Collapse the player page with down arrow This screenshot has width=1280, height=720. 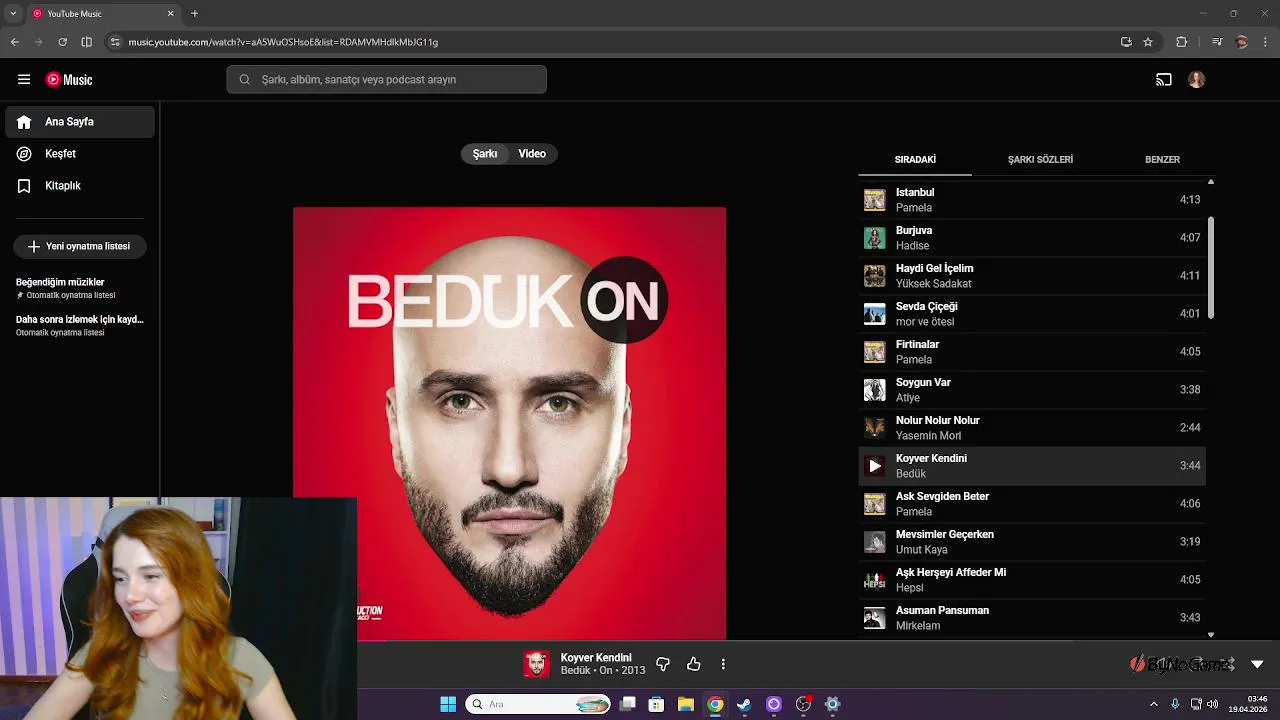pos(1257,664)
